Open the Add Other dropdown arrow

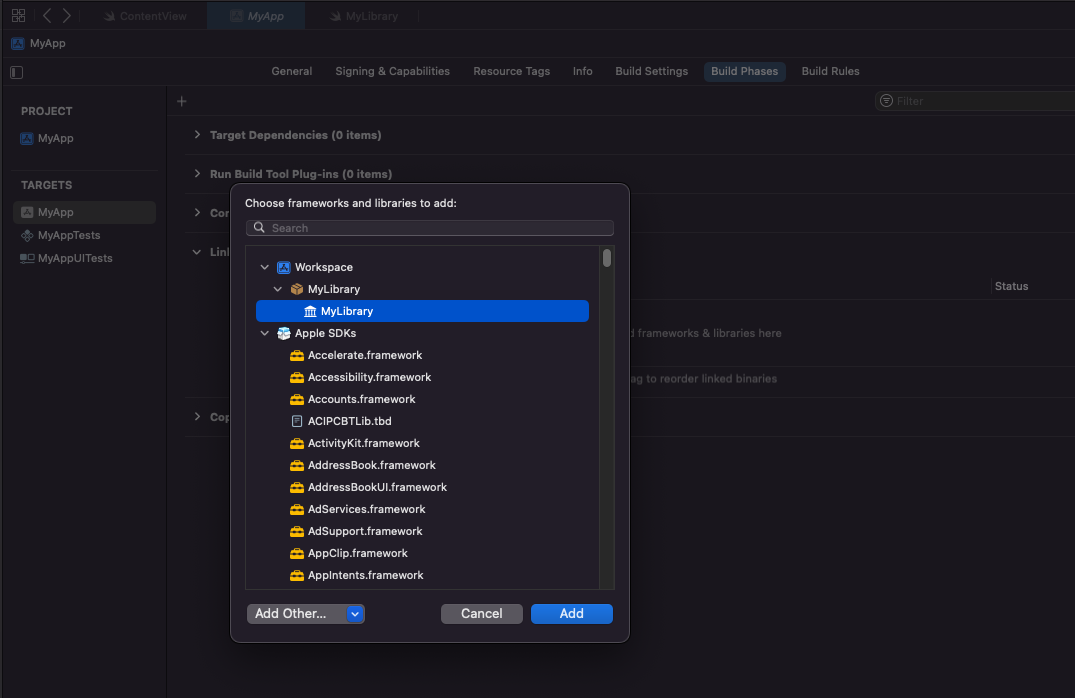(x=354, y=614)
